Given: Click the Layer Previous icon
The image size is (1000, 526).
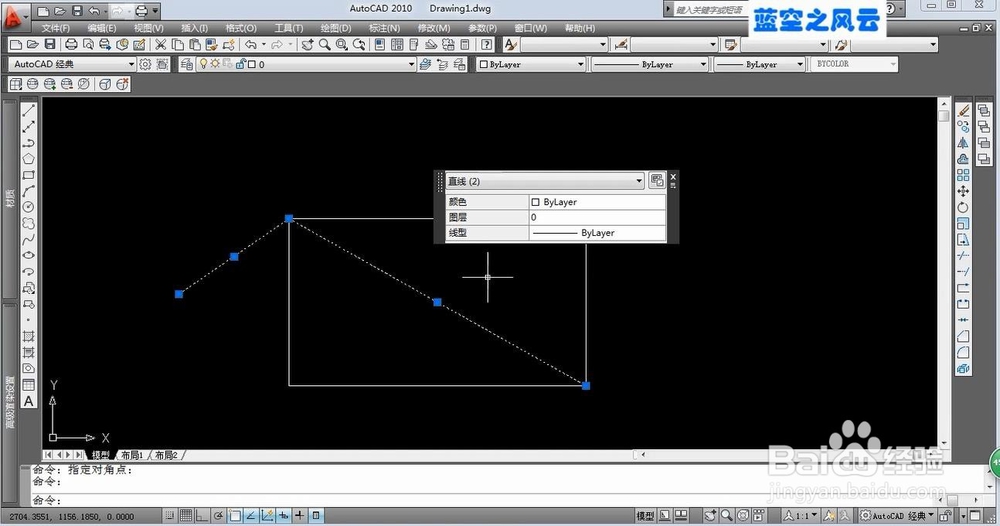Looking at the screenshot, I should [443, 64].
